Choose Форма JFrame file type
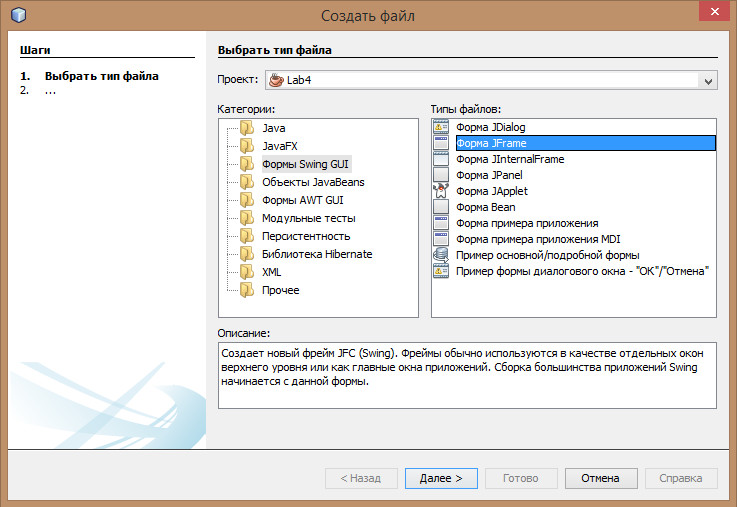The height and width of the screenshot is (507, 737). click(586, 143)
